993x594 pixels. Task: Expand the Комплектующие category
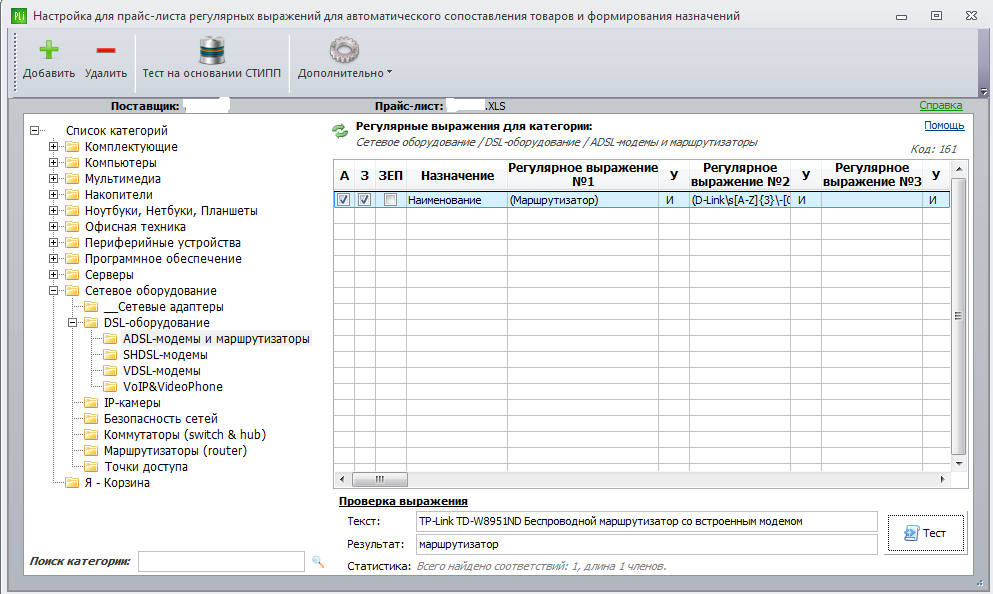pos(53,147)
